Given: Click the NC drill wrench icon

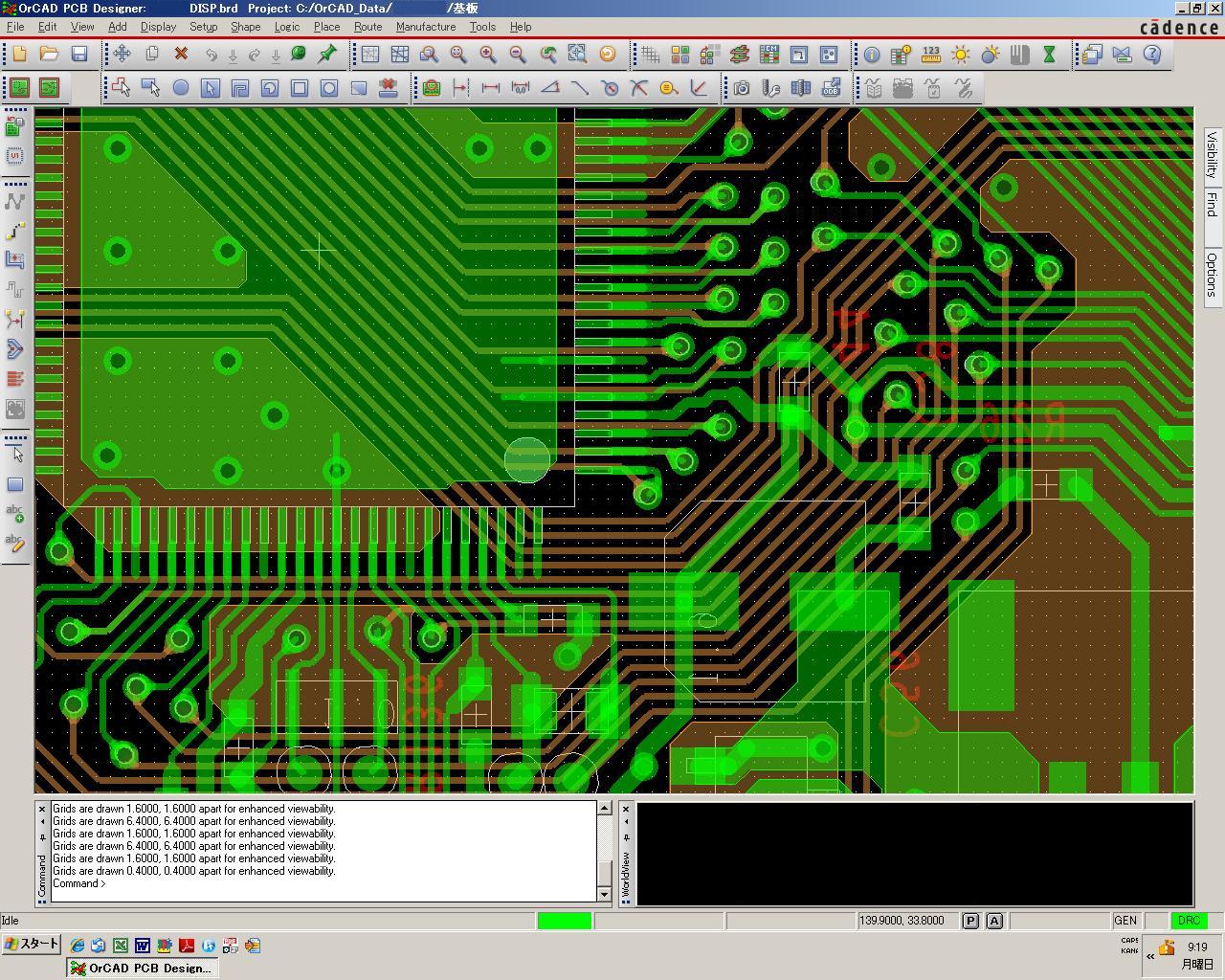Looking at the screenshot, I should (771, 88).
